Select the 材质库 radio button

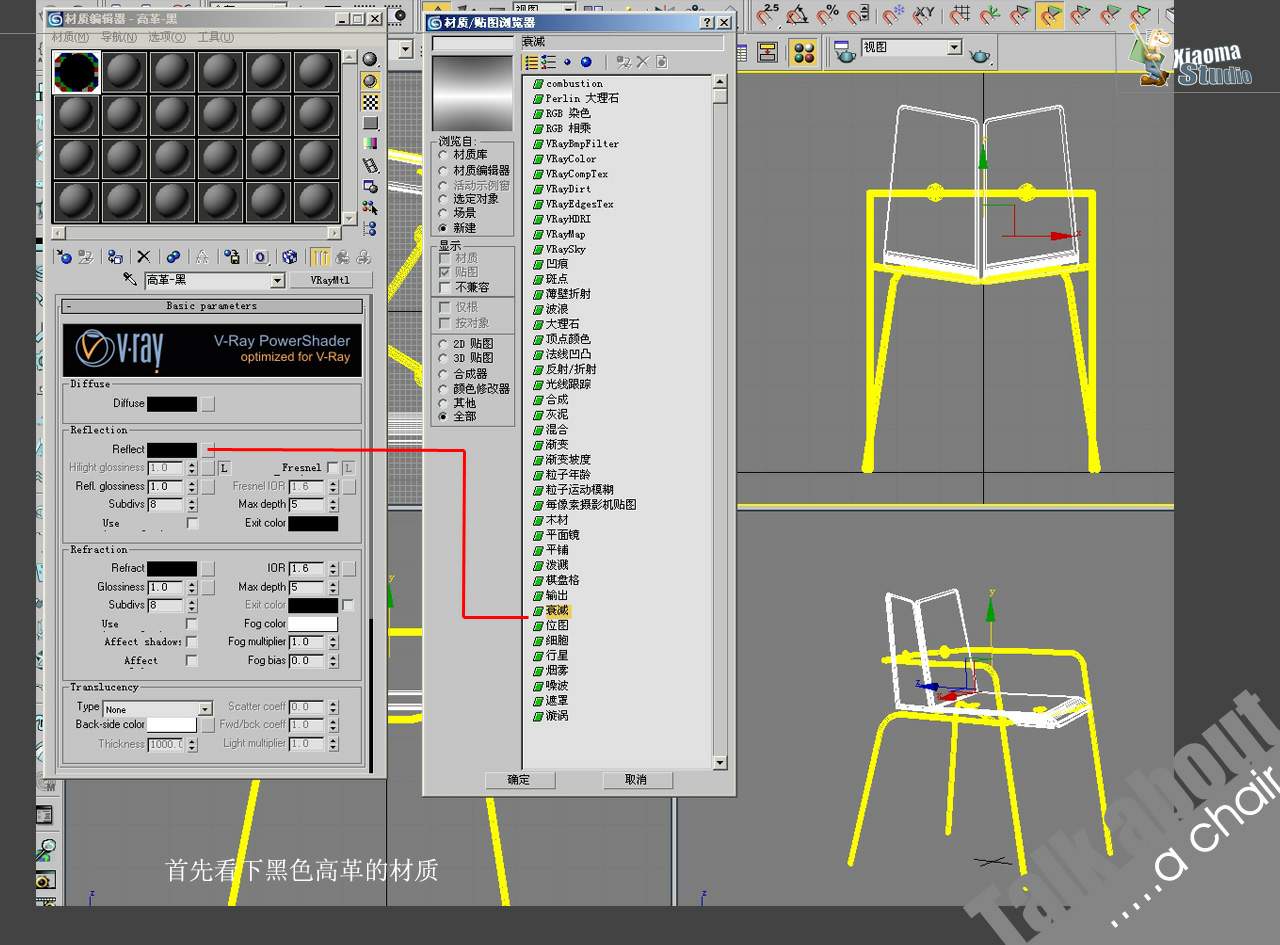[444, 156]
